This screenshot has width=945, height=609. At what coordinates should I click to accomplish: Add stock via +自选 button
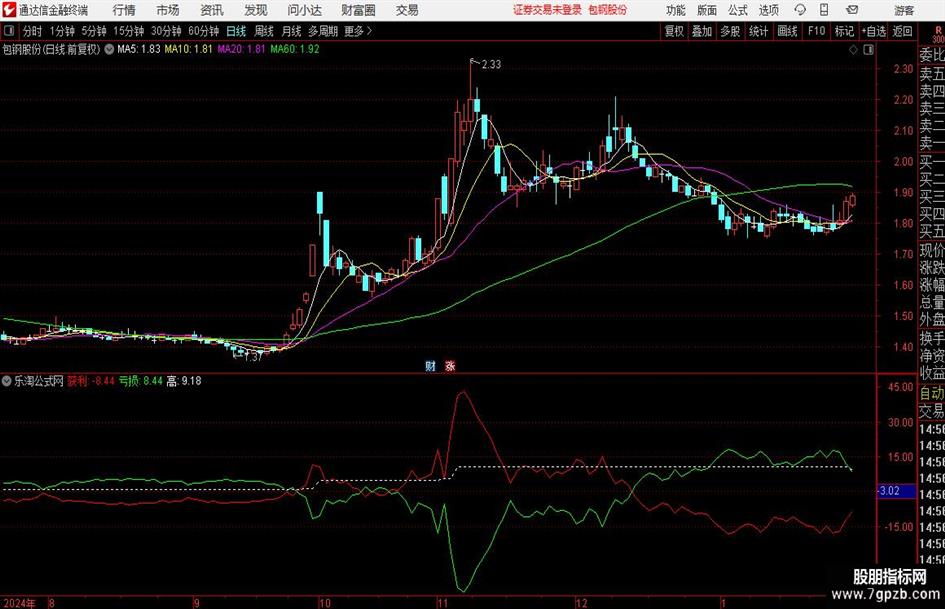pos(874,31)
